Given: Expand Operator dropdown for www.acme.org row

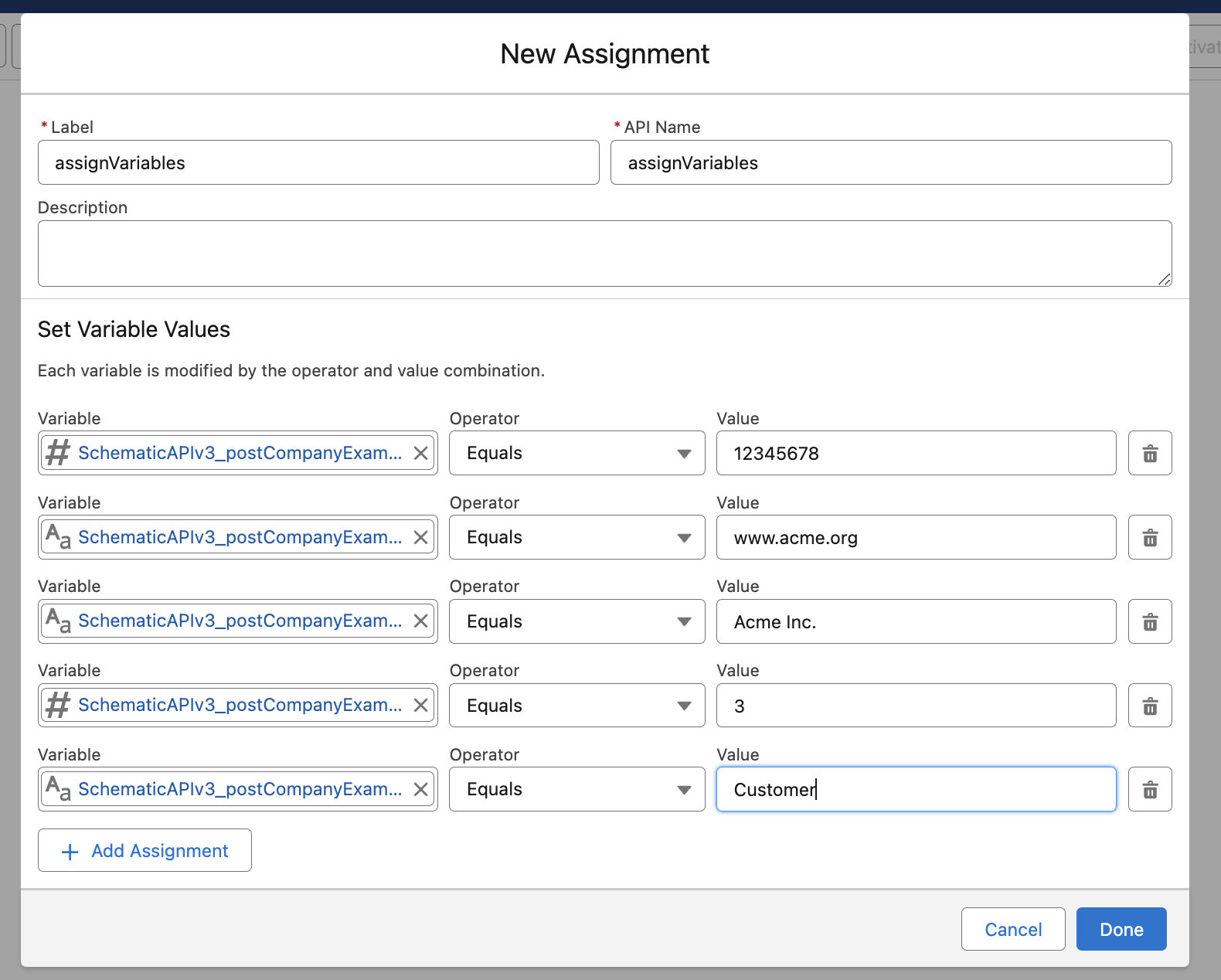Looking at the screenshot, I should 576,537.
